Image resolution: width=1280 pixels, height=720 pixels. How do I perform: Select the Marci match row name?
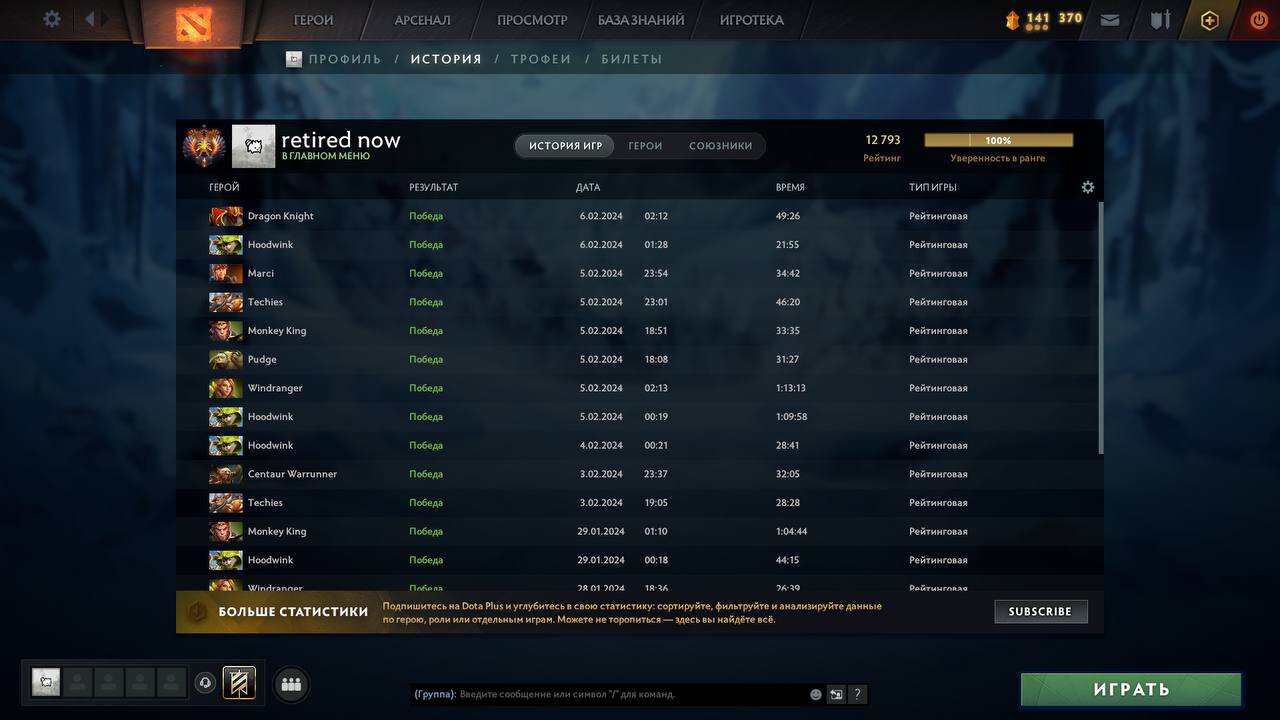coord(261,273)
